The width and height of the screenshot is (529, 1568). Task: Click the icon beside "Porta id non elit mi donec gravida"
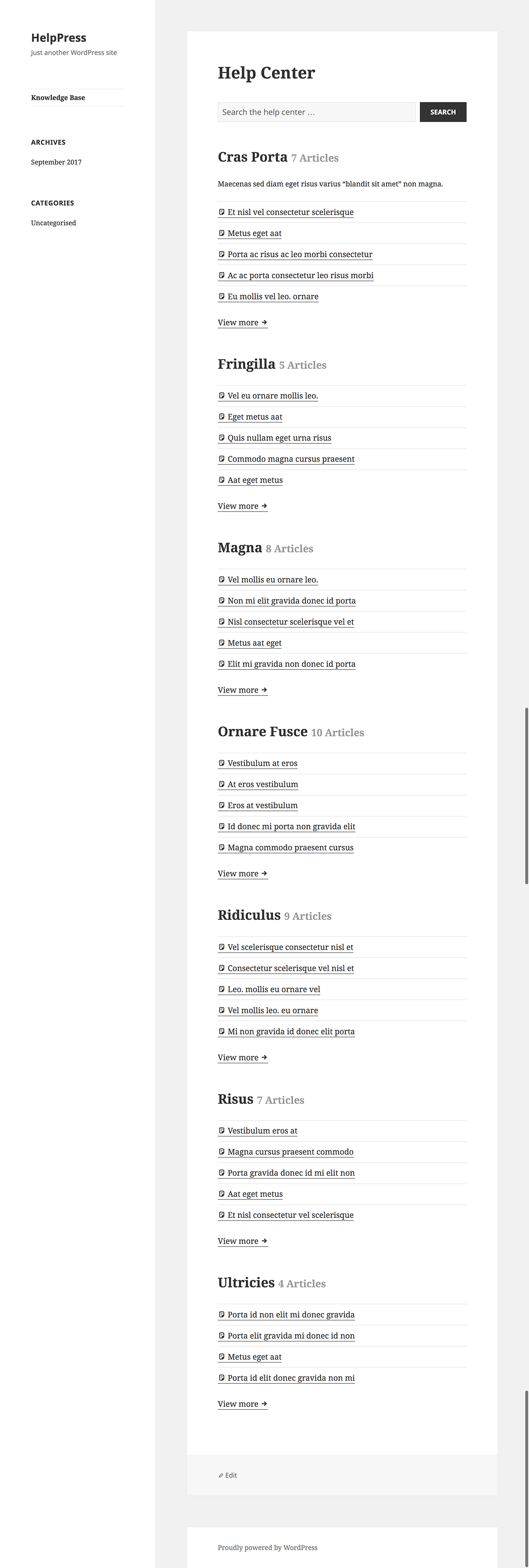pos(222,1314)
